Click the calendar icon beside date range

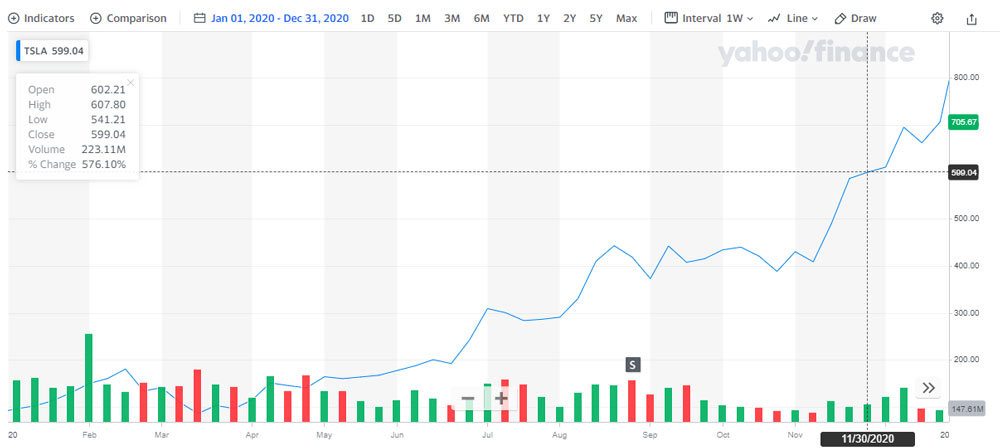click(200, 19)
